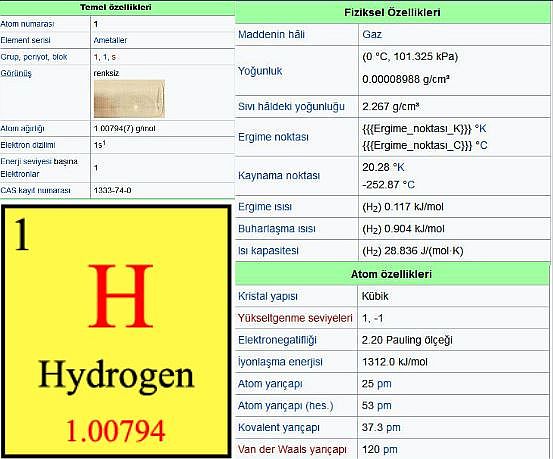The width and height of the screenshot is (553, 459).
Task: Open the Elektron dizilimi link
Action: [x=28, y=145]
